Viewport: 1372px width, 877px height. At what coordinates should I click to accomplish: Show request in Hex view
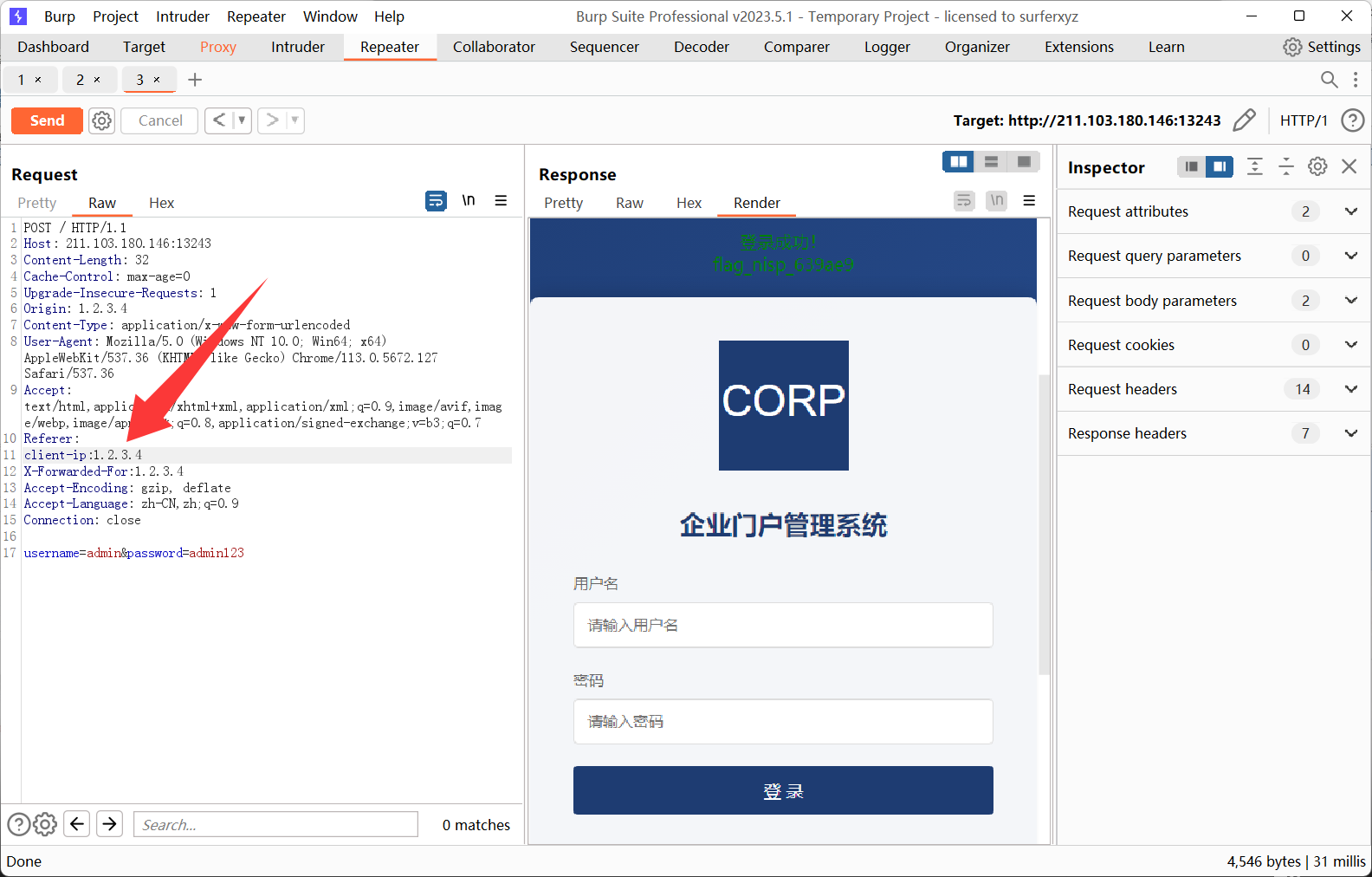(161, 203)
